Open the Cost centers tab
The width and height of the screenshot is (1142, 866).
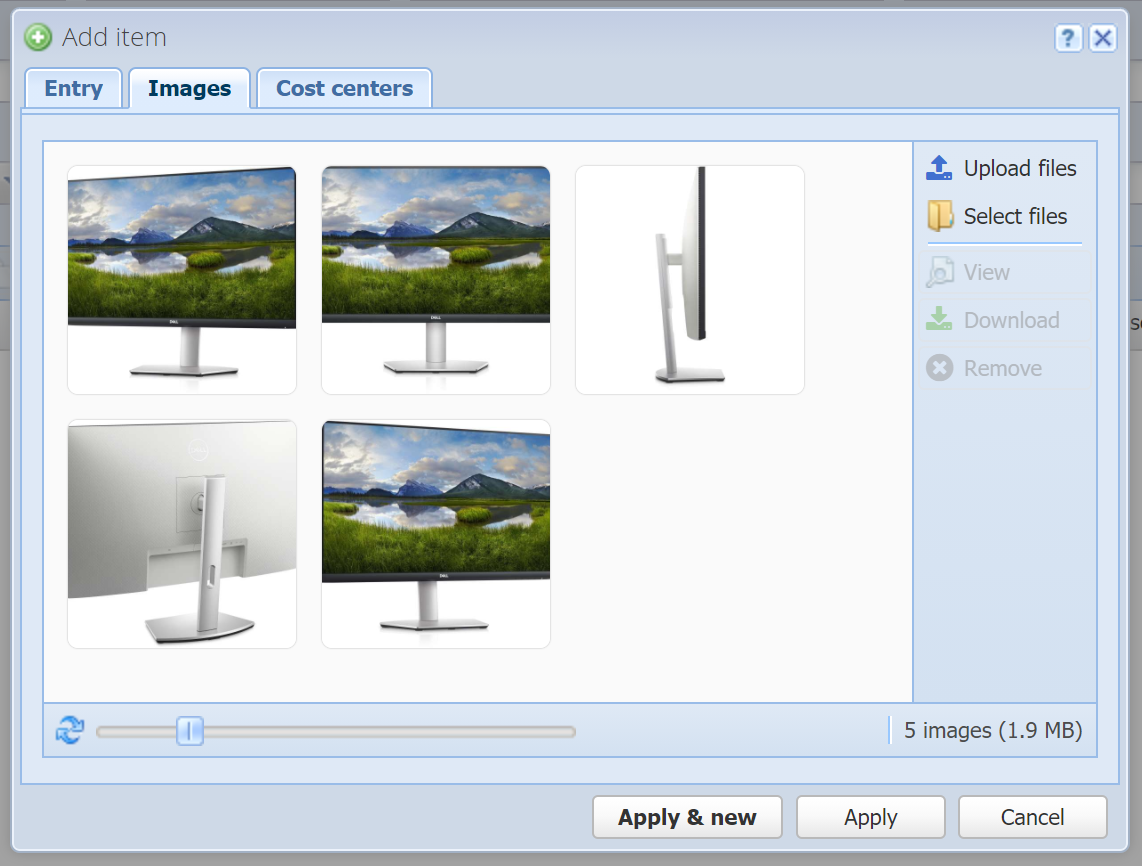pyautogui.click(x=344, y=88)
